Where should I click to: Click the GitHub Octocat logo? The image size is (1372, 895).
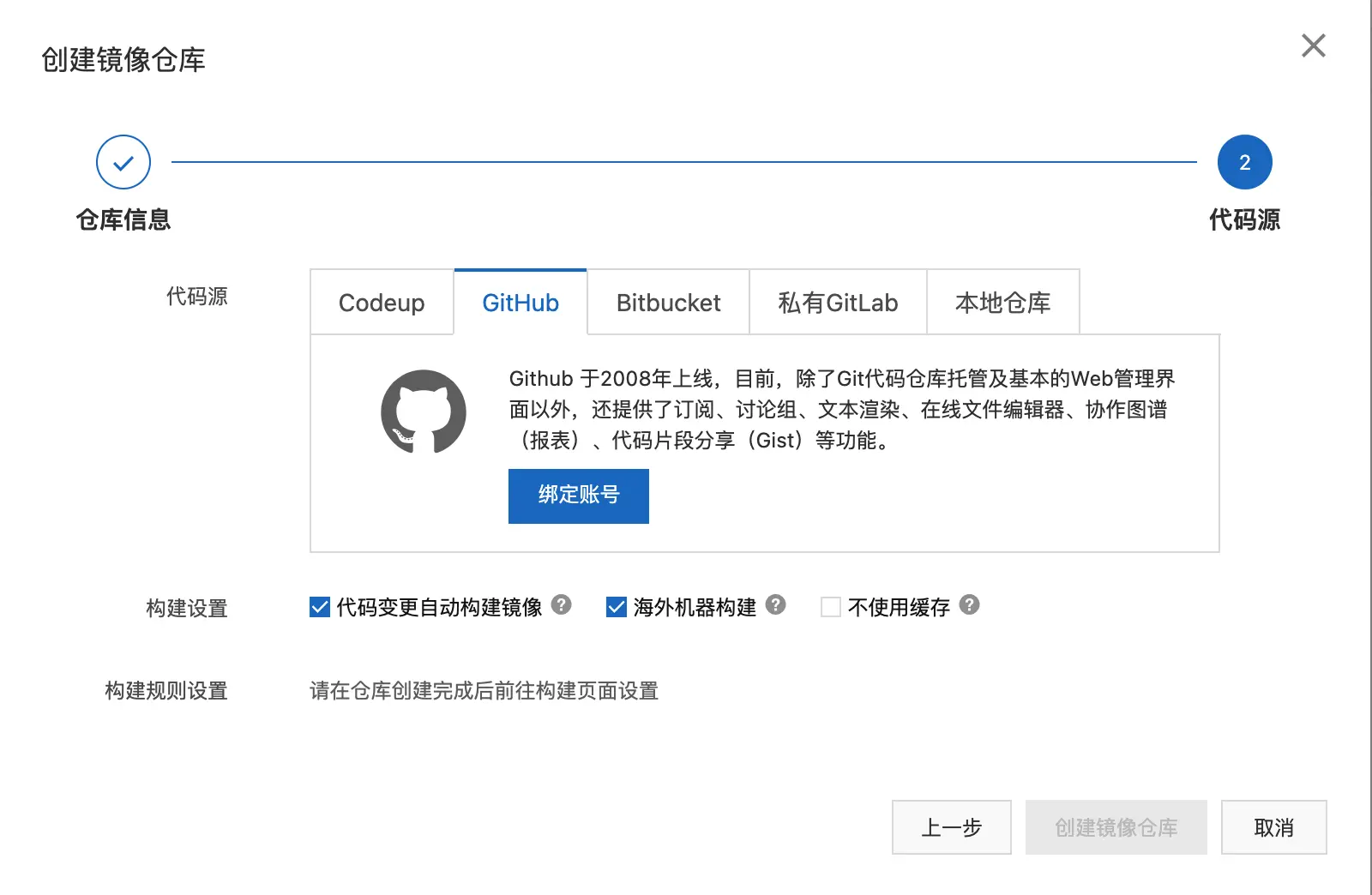tap(424, 411)
